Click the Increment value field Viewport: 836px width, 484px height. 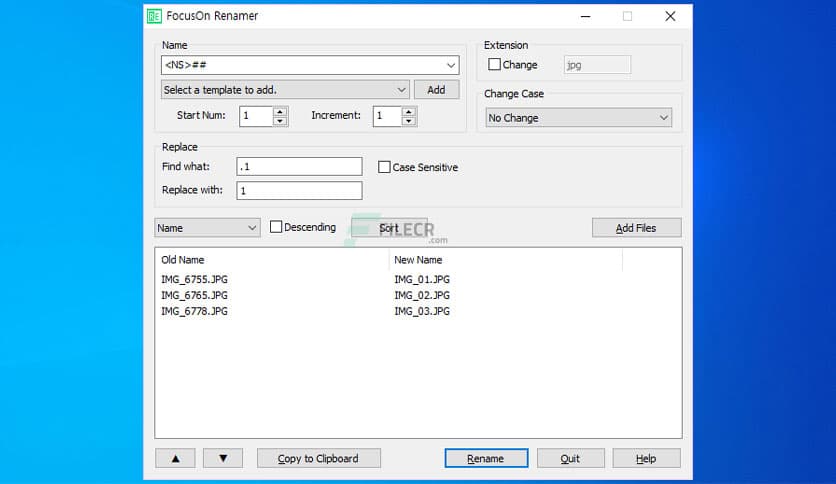387,116
